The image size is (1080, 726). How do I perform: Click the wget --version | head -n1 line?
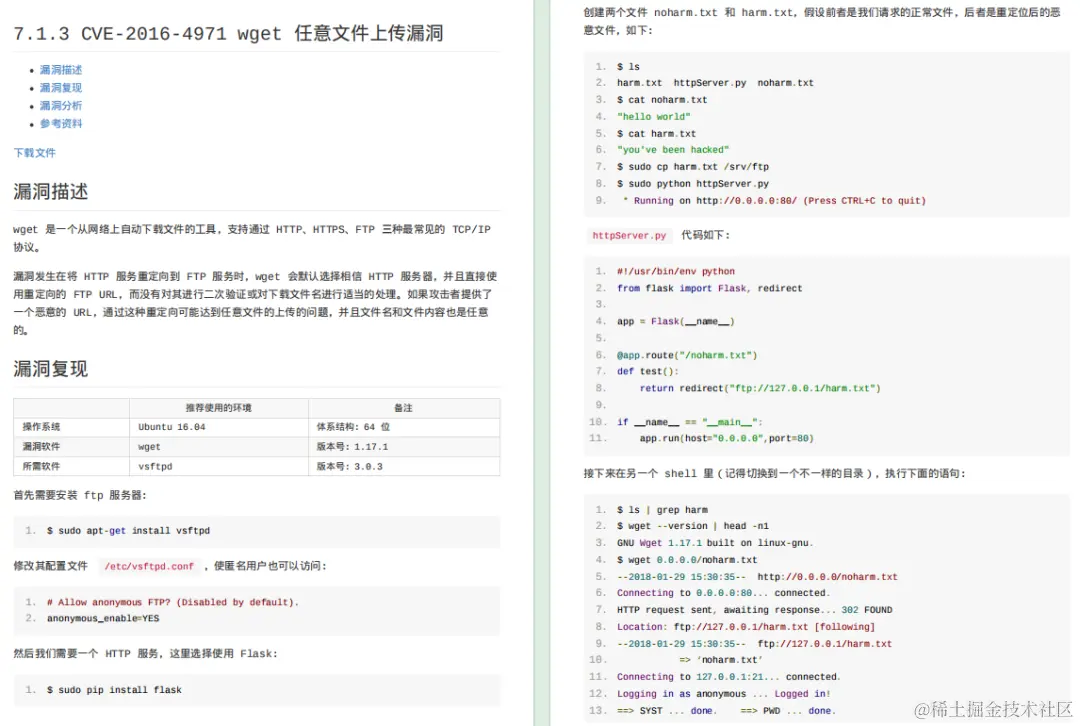tap(693, 526)
